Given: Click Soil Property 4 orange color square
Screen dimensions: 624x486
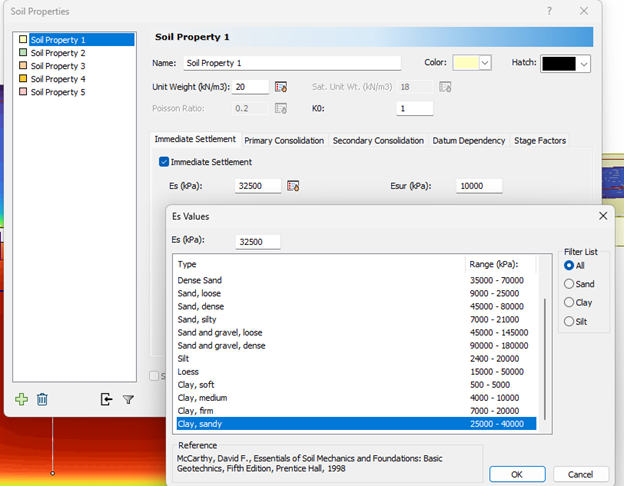Looking at the screenshot, I should pos(23,78).
